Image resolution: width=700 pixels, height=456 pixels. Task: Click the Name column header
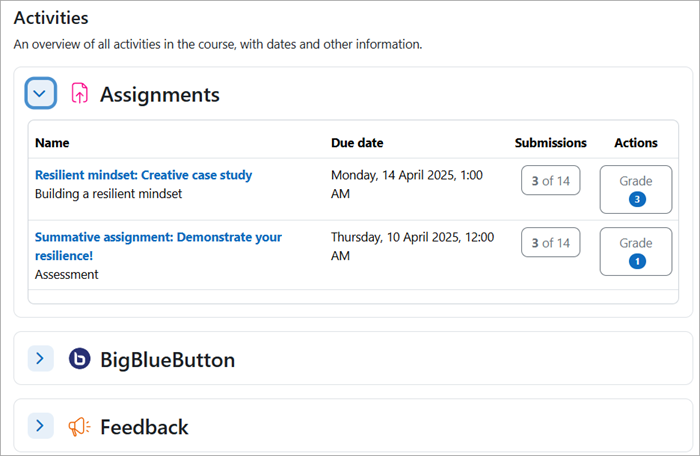(52, 143)
